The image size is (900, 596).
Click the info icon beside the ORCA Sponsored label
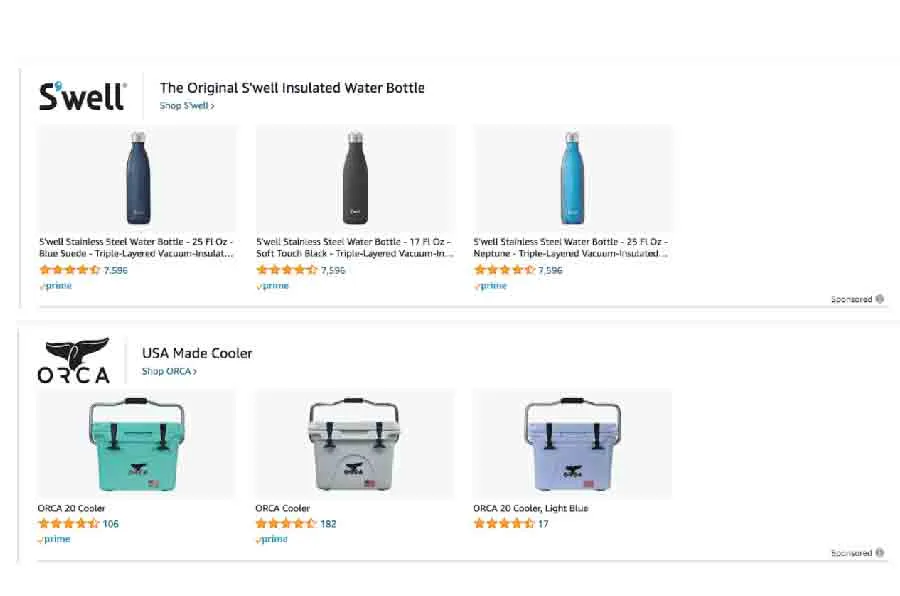880,553
